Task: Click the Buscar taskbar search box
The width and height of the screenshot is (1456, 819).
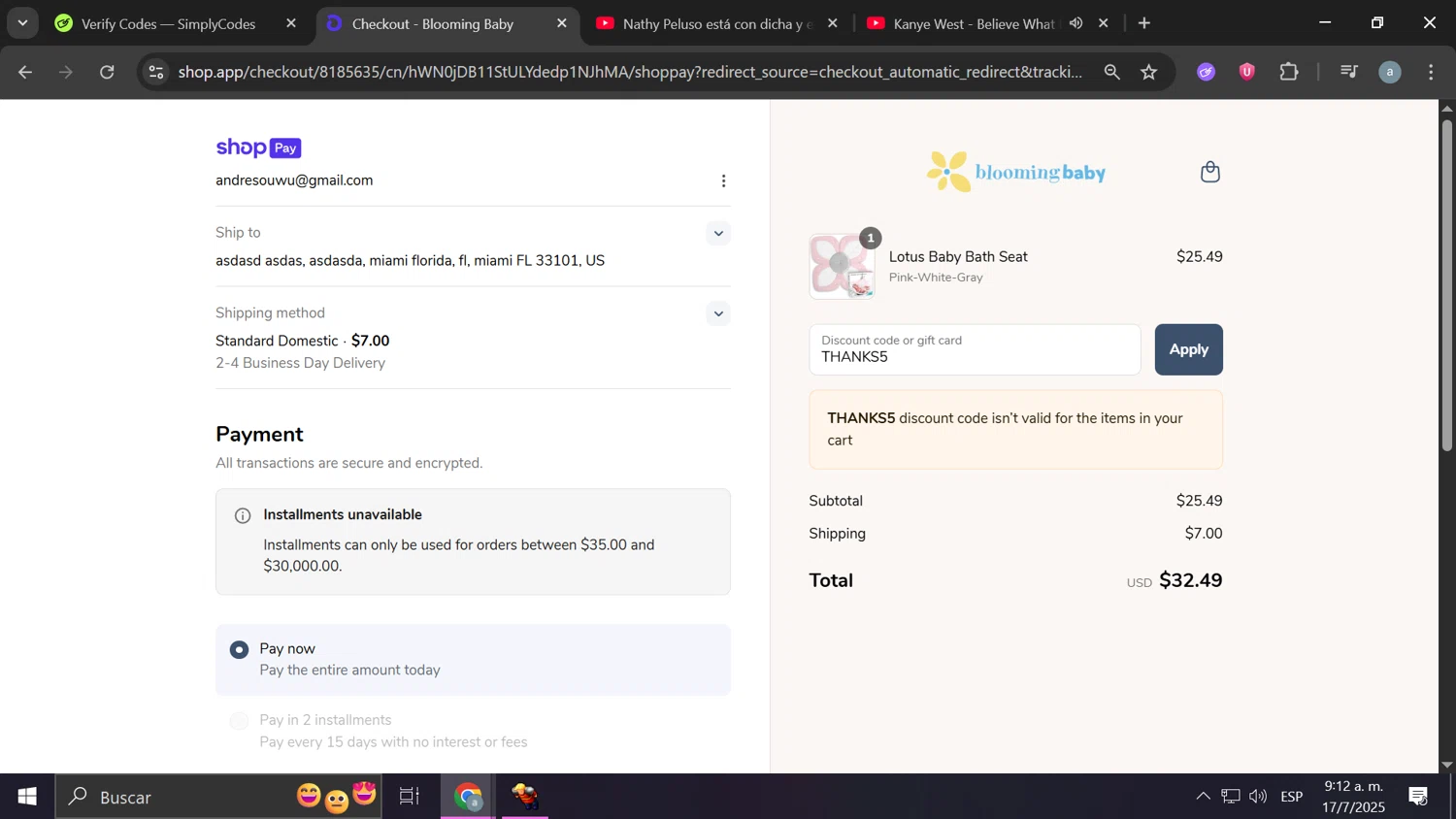Action: [x=218, y=797]
